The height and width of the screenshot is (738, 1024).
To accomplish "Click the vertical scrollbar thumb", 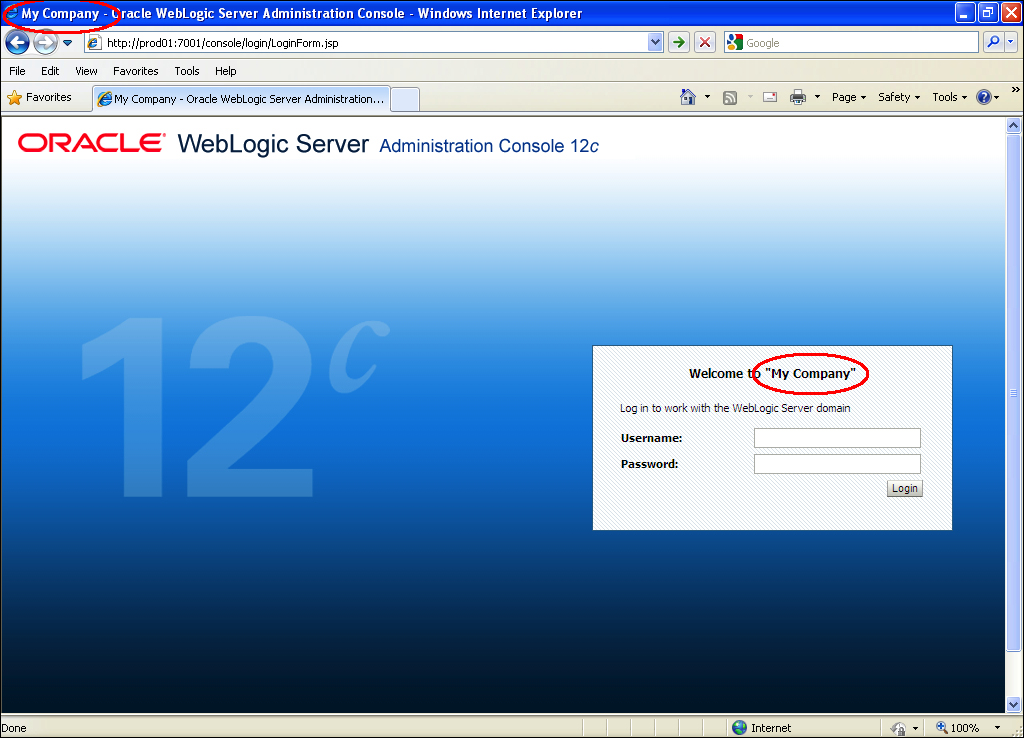I will [1014, 393].
